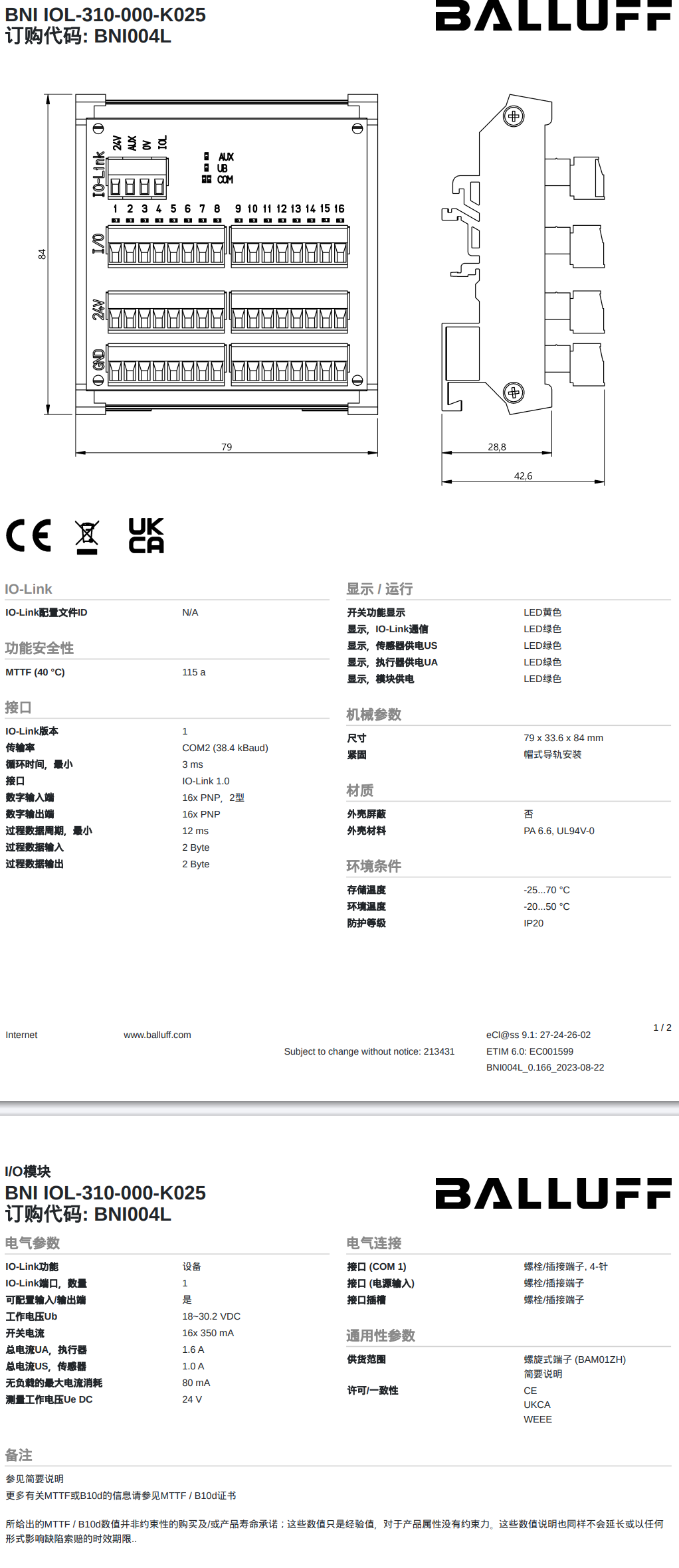Select housing material PA 6.6, UL94V-0
Screen dimensions: 679x1568
tap(559, 831)
